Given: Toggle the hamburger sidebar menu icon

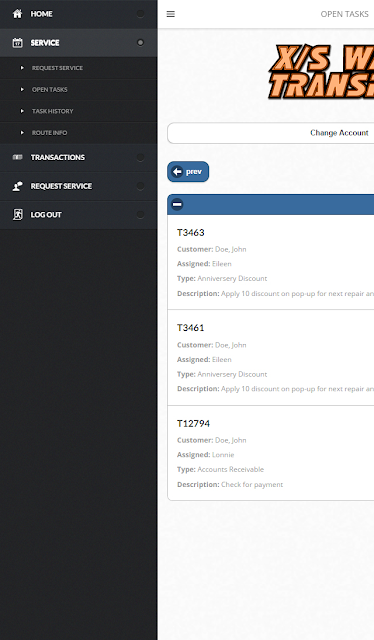Looking at the screenshot, I should pos(171,14).
